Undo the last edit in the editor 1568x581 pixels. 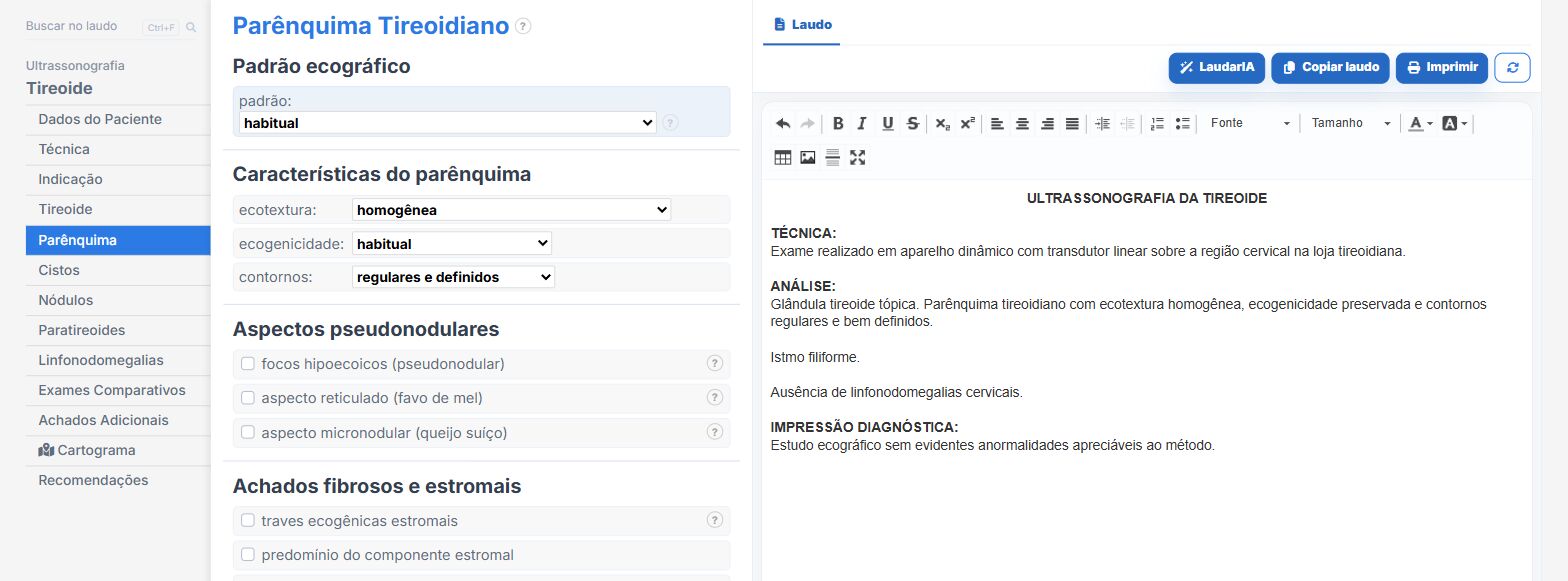783,123
